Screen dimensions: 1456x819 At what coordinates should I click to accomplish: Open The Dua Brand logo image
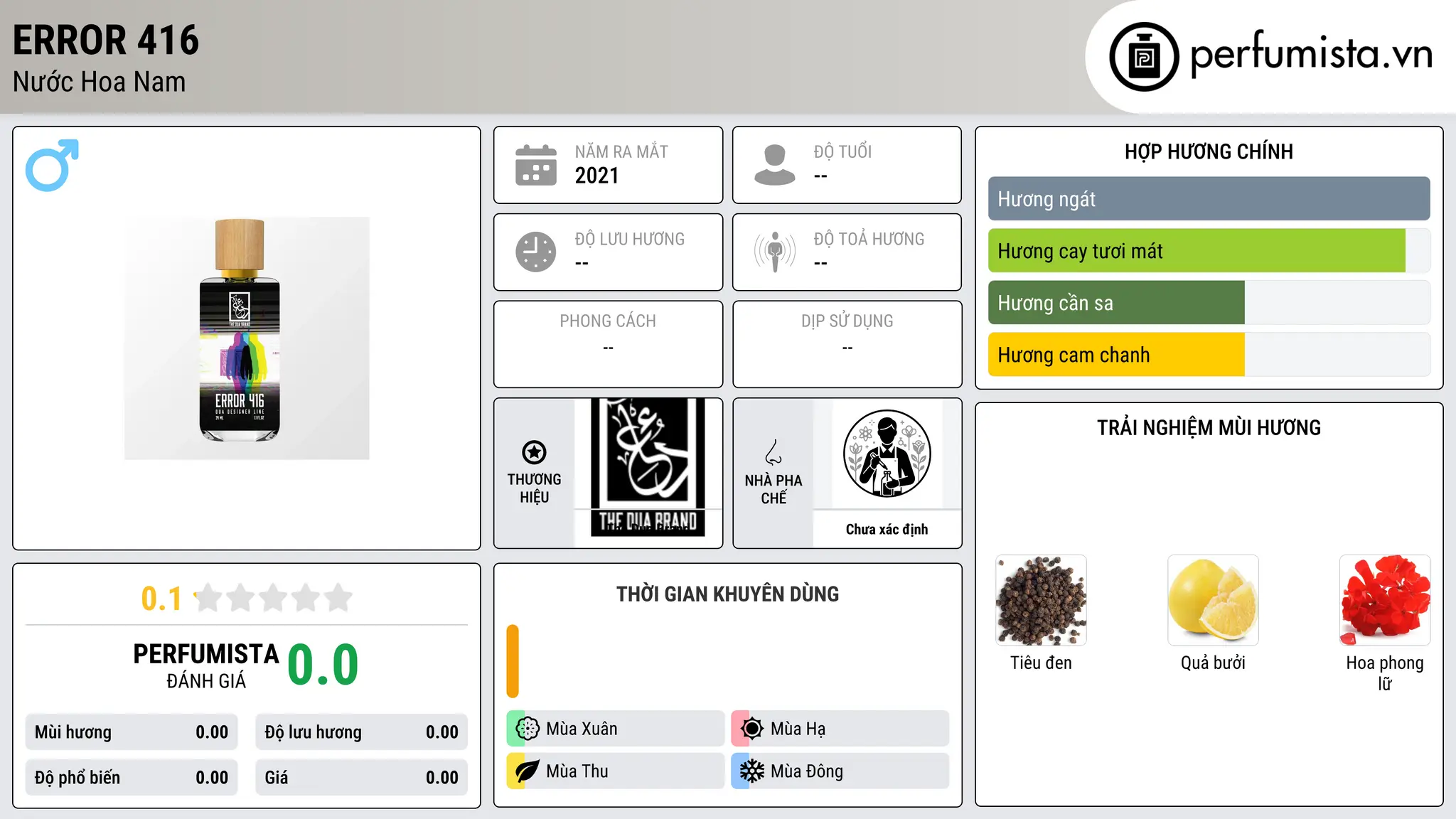click(x=648, y=467)
